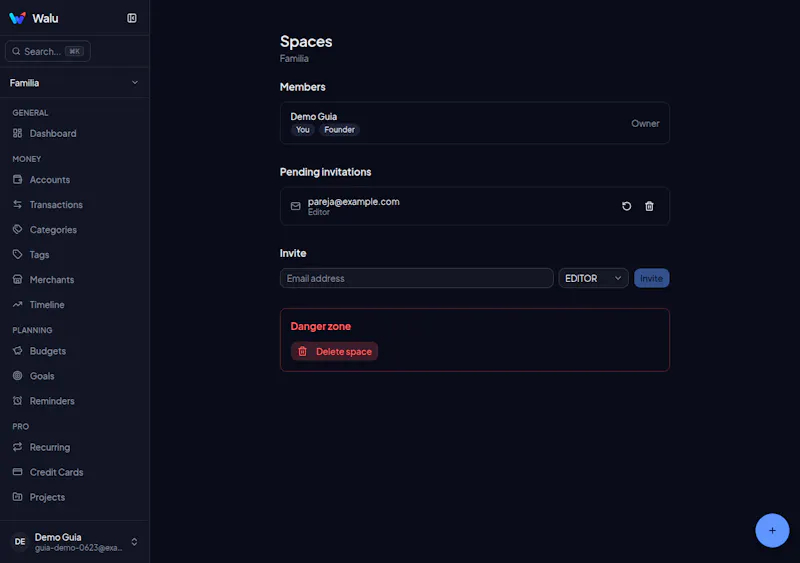This screenshot has width=800, height=563.
Task: Click the guia-demo-0623 email in footer
Action: 79,548
